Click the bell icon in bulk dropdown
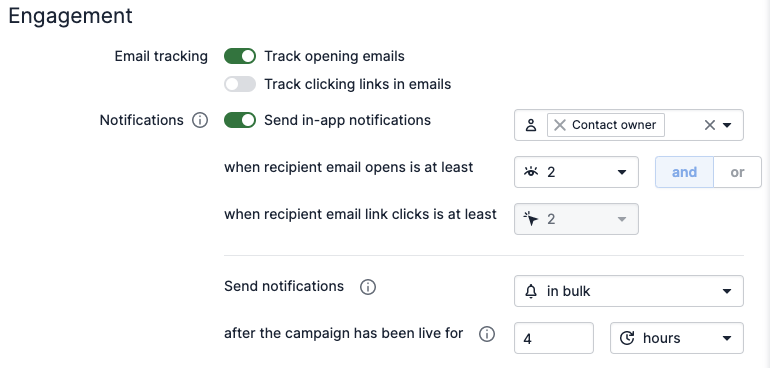 pos(531,291)
